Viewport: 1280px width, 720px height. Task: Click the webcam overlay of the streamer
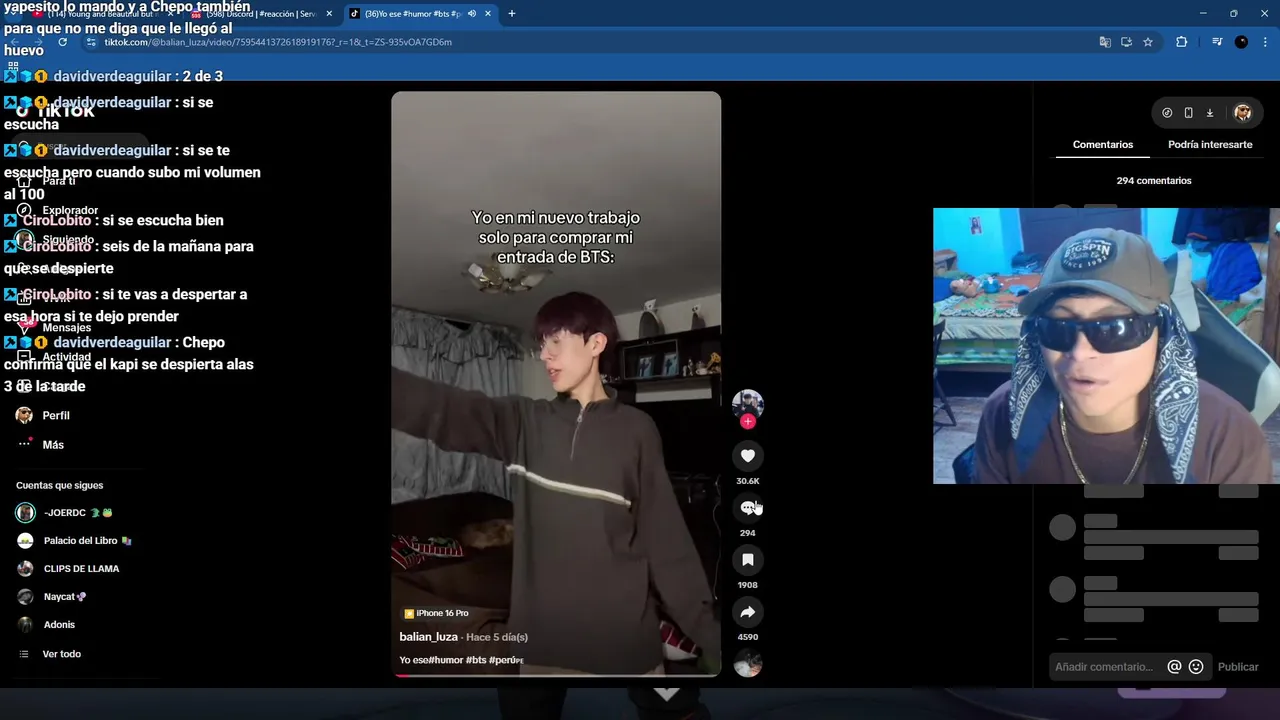tap(1106, 346)
